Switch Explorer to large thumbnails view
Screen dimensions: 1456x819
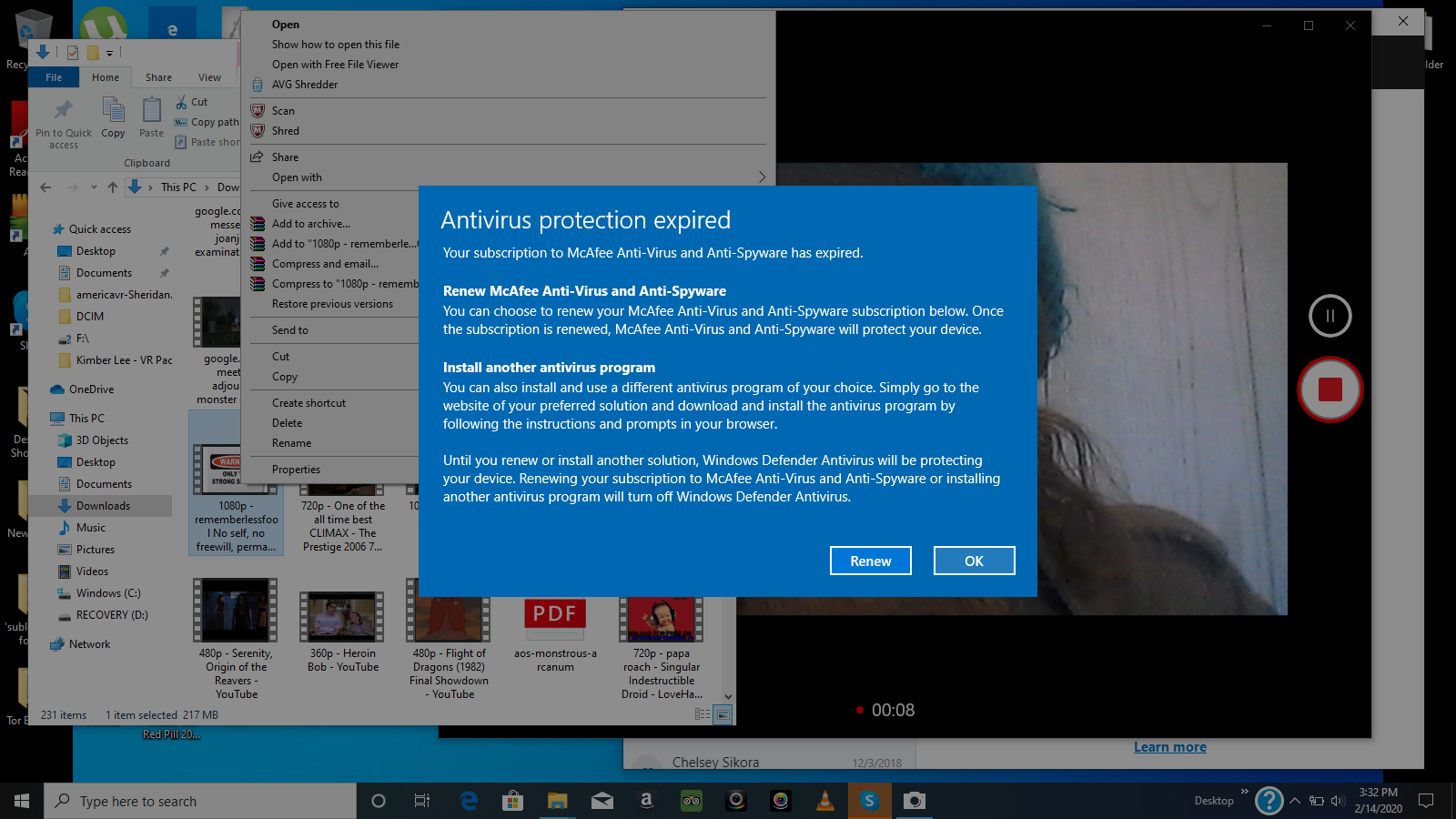pyautogui.click(x=723, y=715)
